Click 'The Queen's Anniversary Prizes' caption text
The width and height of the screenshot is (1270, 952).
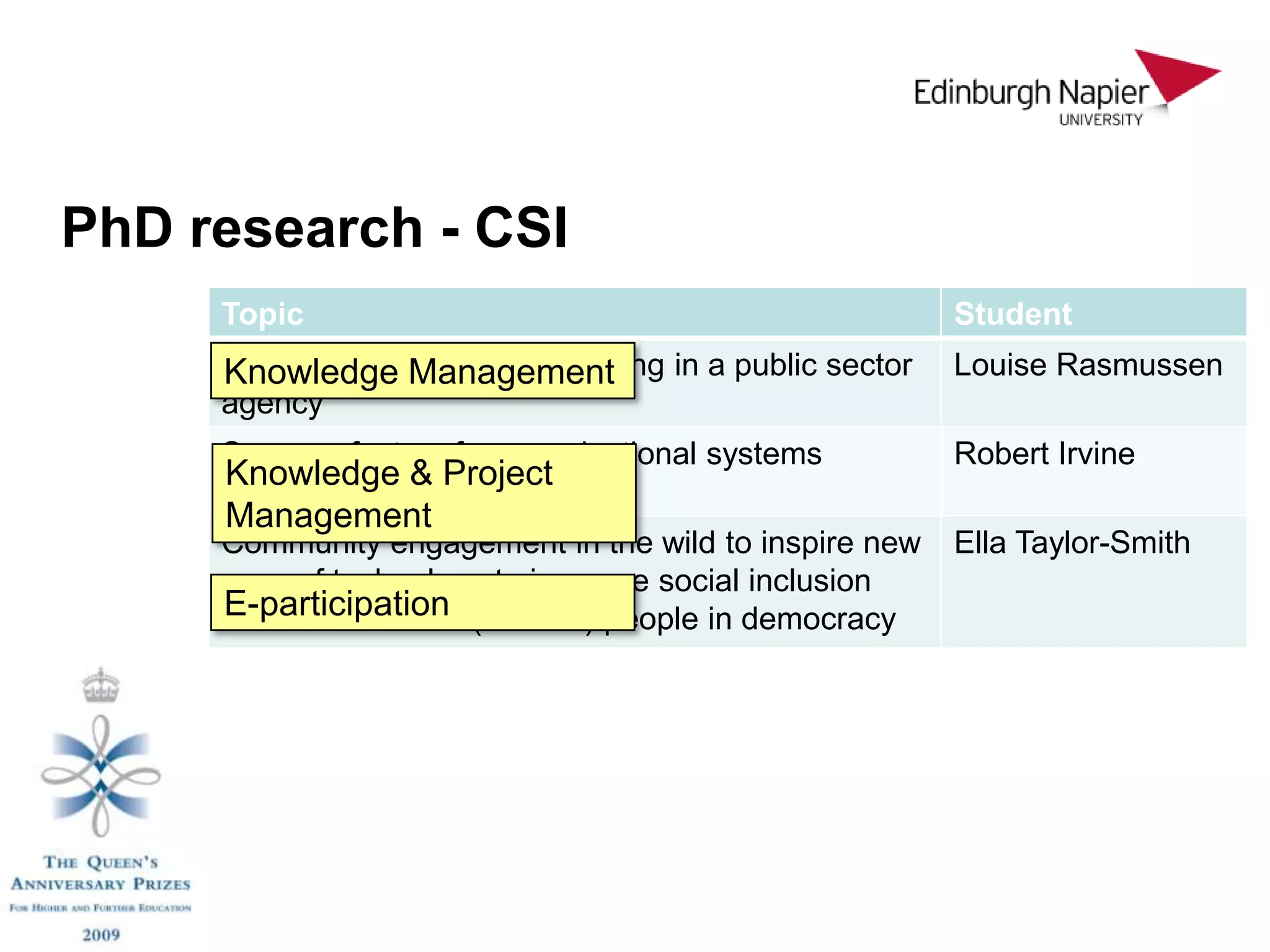pos(100,873)
